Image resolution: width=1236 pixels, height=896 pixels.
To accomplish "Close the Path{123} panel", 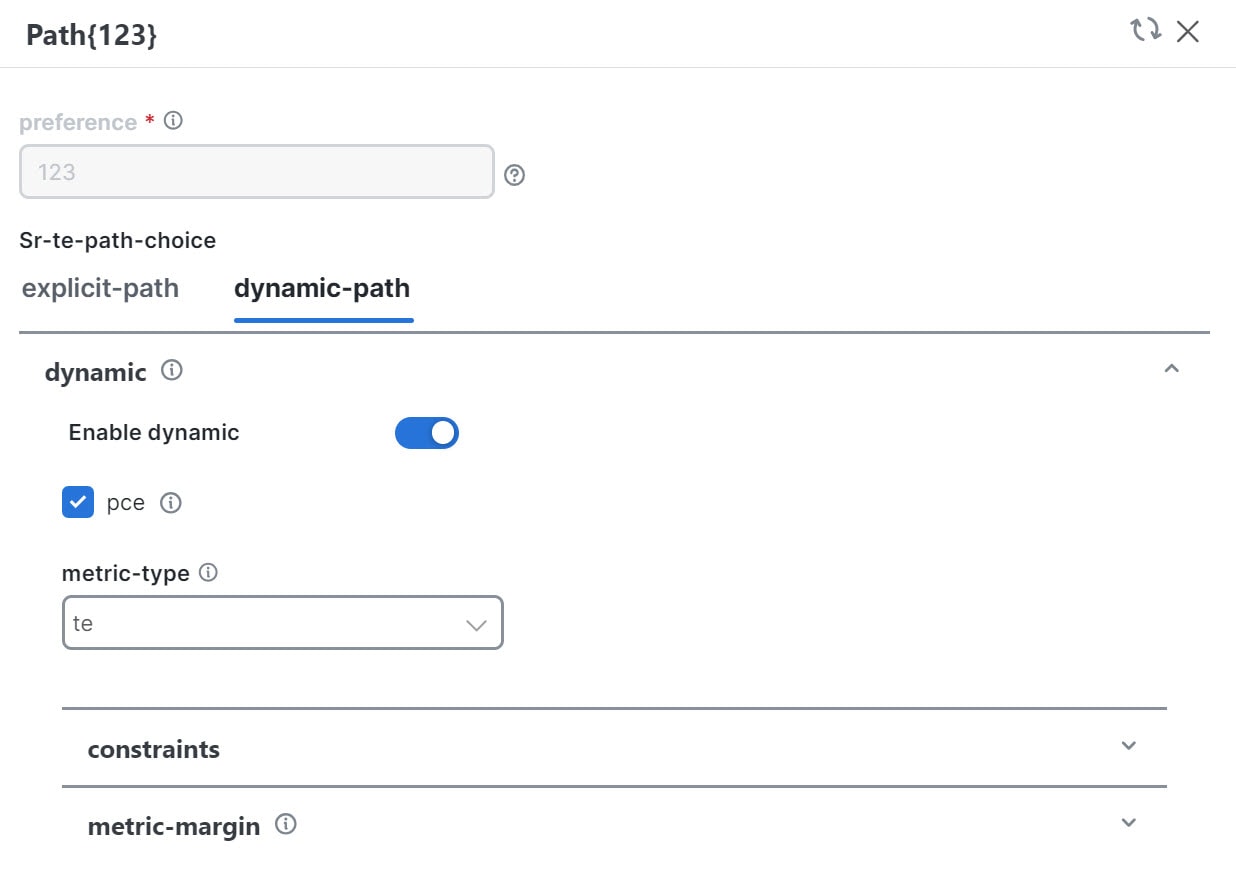I will tap(1188, 31).
